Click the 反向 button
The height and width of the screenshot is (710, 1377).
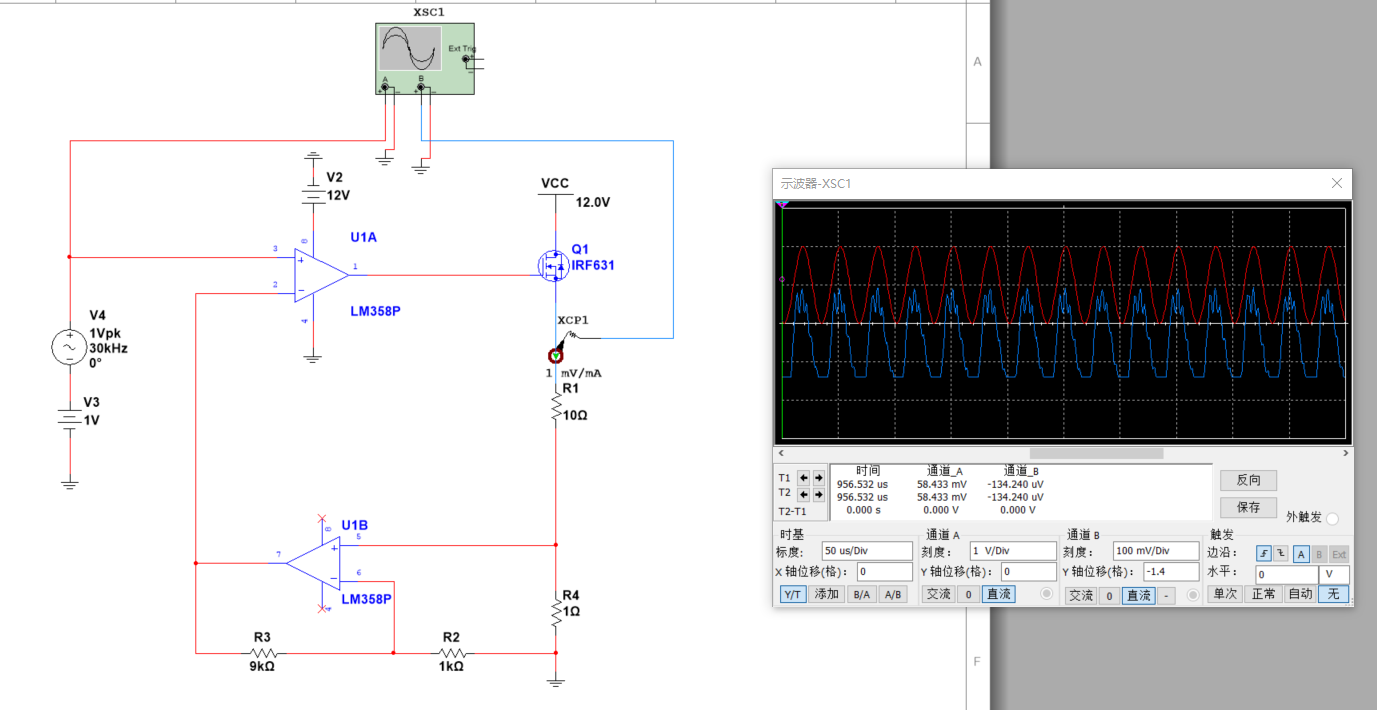point(1248,480)
